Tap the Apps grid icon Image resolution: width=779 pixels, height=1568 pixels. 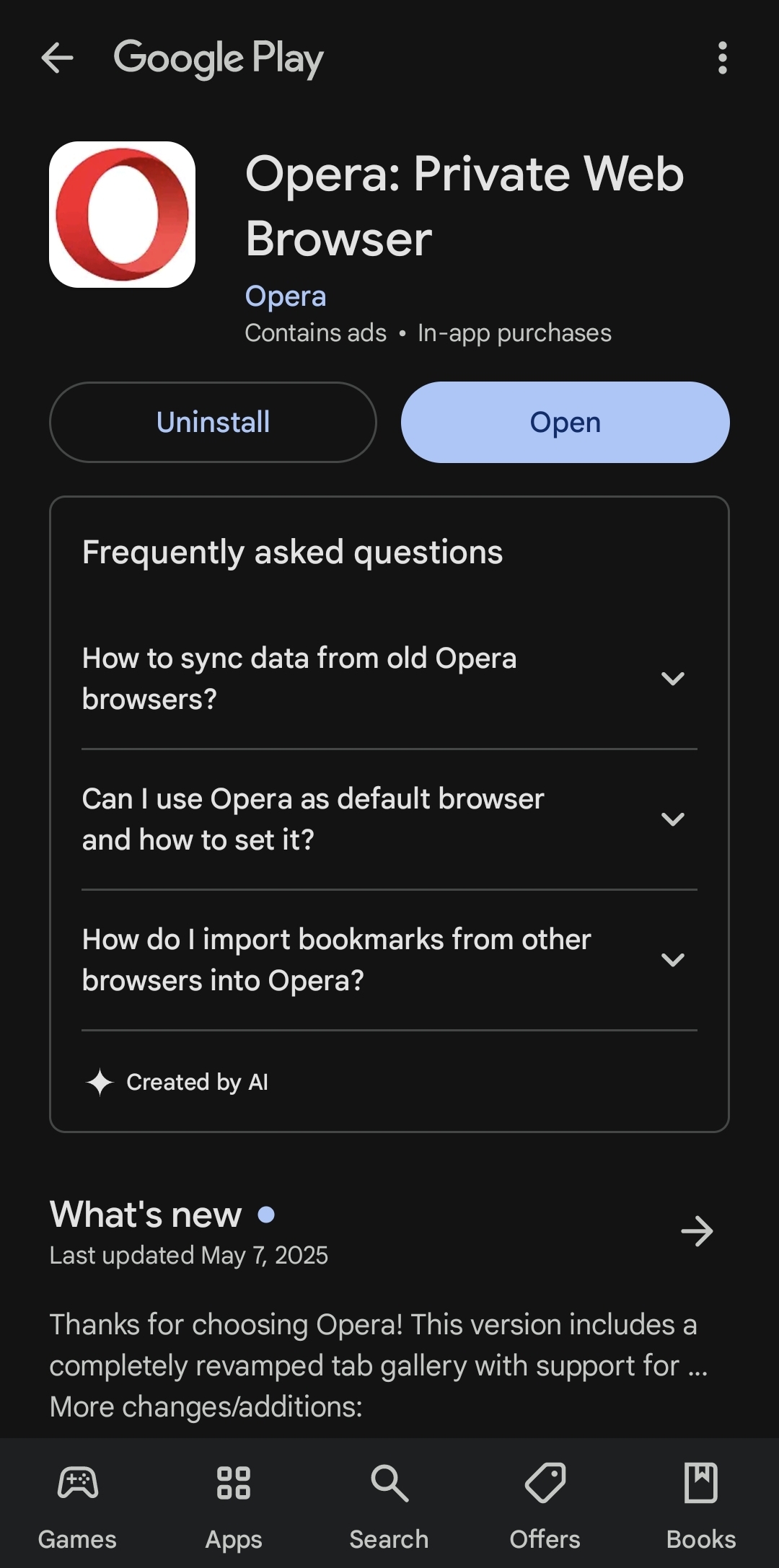pos(234,1483)
